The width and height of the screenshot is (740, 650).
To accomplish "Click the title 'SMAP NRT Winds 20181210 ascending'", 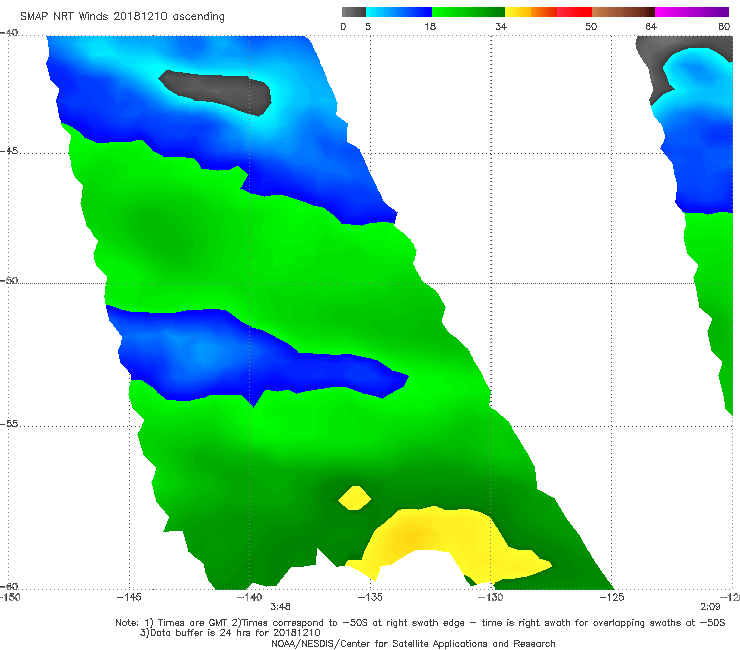I will tap(122, 16).
